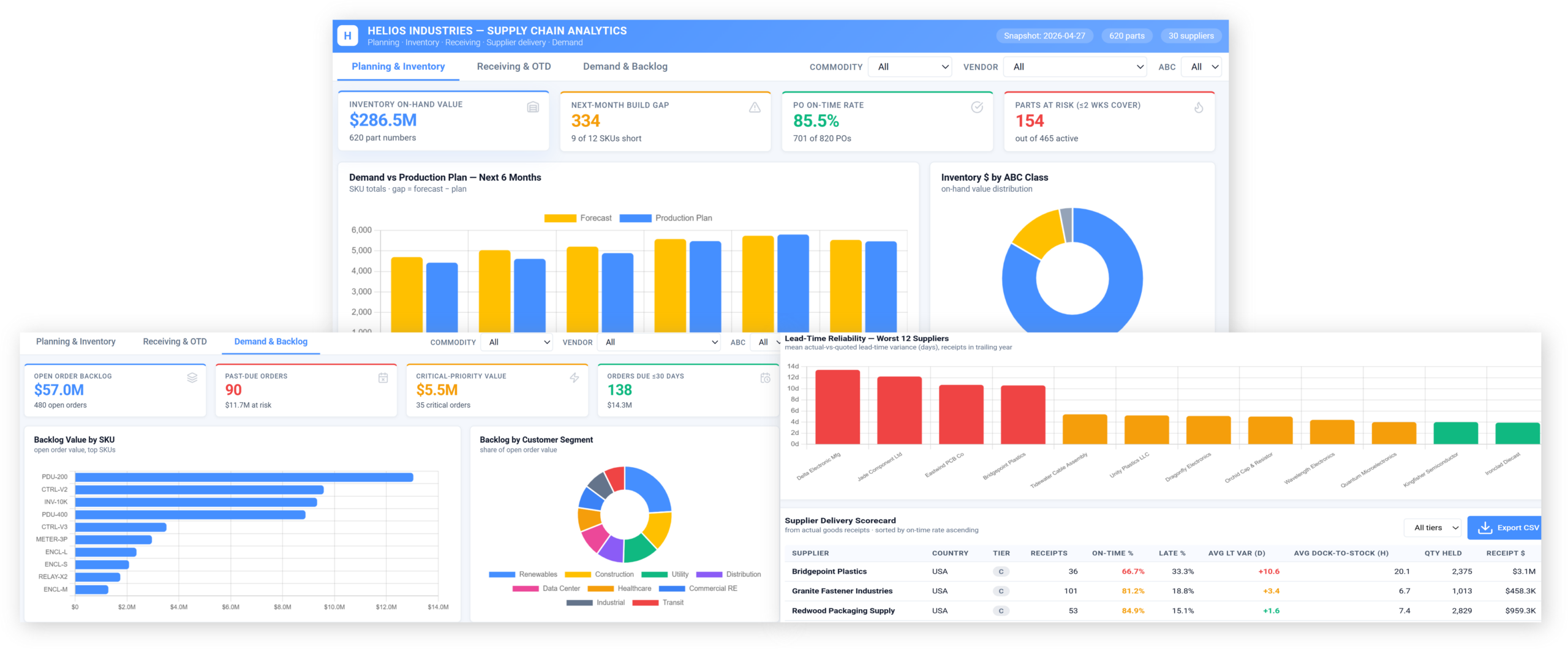The height and width of the screenshot is (649, 1568).
Task: Select active Demand & Backlog tab in lower panel
Action: coord(271,342)
